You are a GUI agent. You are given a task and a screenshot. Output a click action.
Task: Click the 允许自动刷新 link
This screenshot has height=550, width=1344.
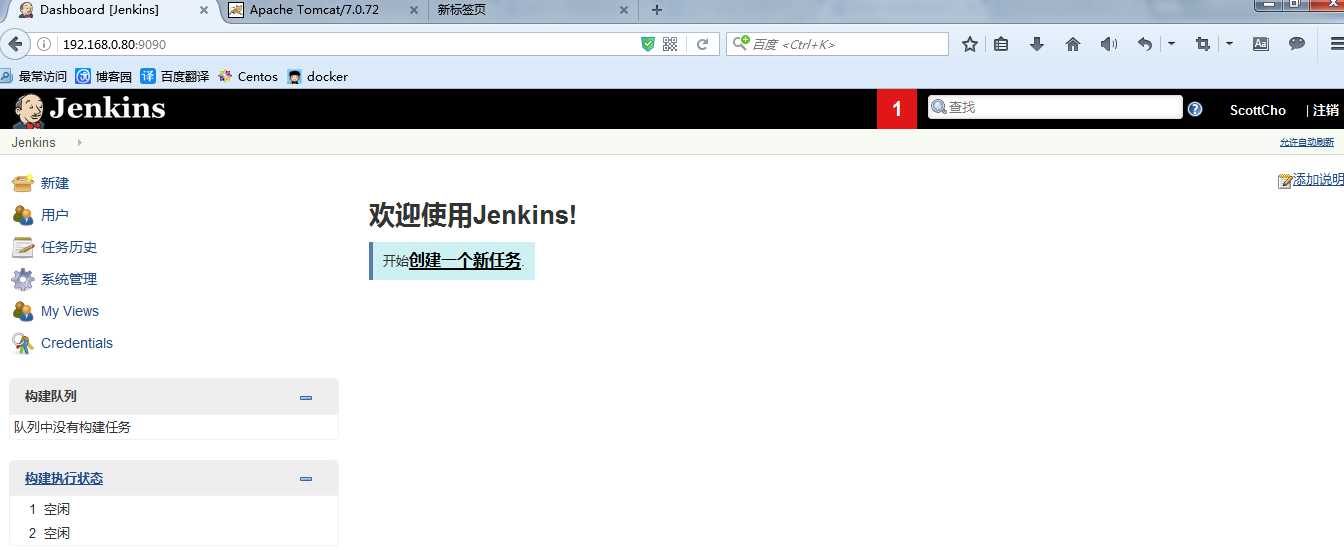1307,143
